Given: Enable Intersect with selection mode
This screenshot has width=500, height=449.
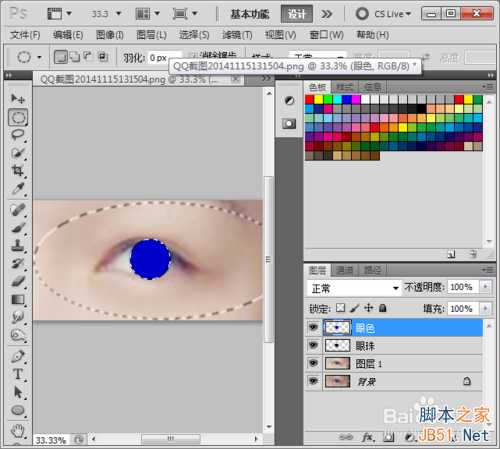Looking at the screenshot, I should tap(103, 57).
